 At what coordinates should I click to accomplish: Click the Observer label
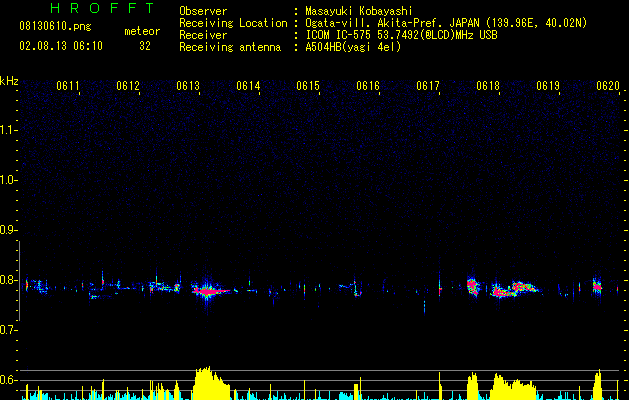click(x=203, y=11)
